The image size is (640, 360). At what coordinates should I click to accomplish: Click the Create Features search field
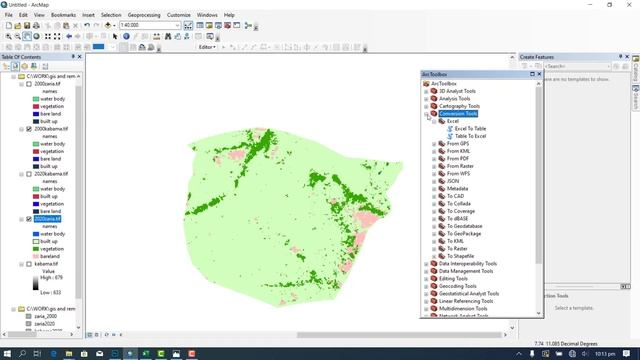coord(577,66)
